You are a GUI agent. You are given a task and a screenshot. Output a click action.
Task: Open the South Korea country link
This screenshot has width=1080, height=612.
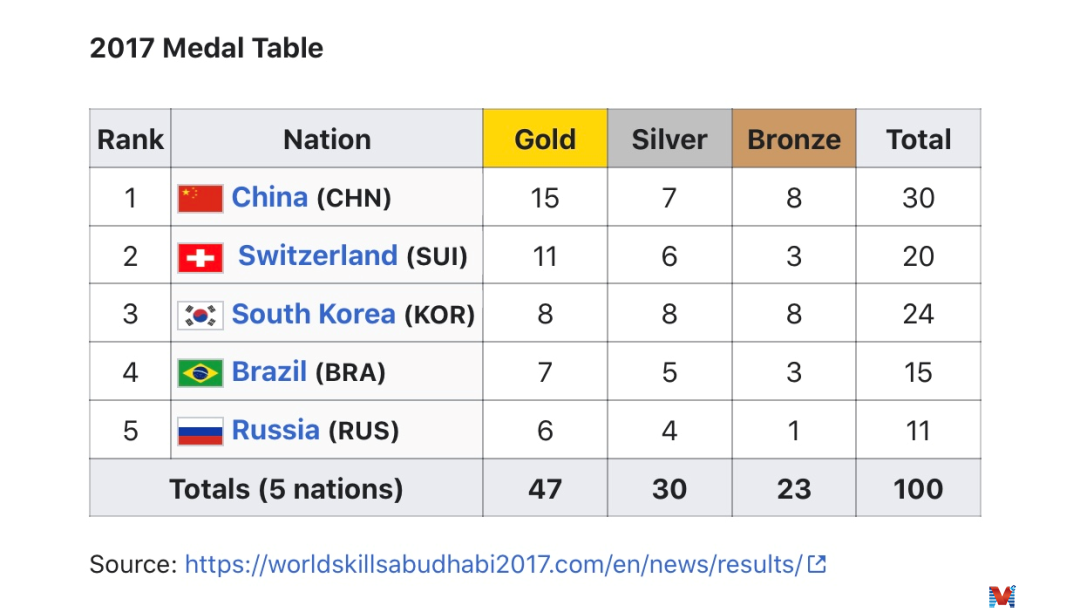pyautogui.click(x=313, y=314)
